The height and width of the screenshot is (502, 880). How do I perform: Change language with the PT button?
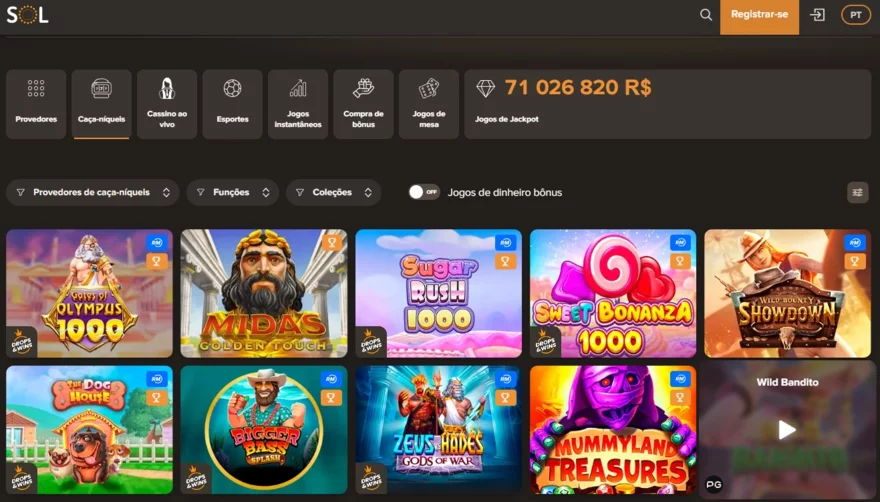pos(855,15)
